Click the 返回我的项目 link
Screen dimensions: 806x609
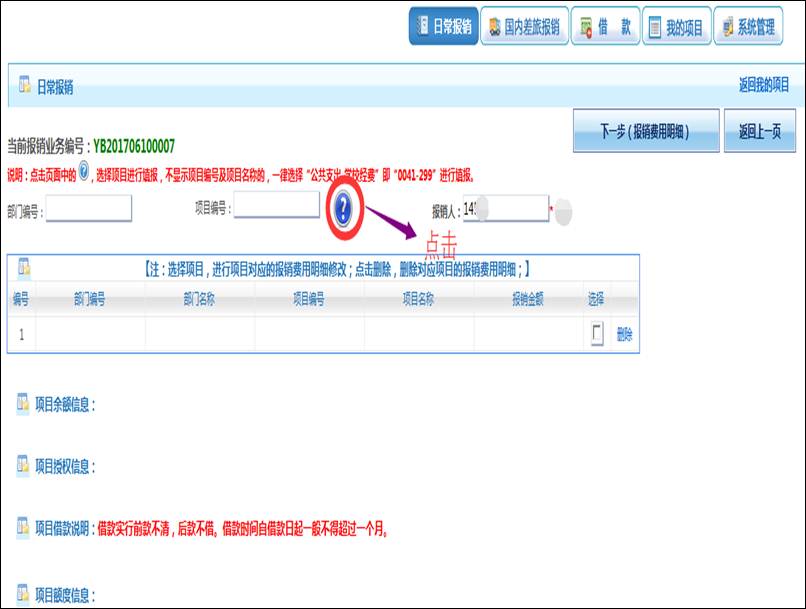tap(764, 86)
